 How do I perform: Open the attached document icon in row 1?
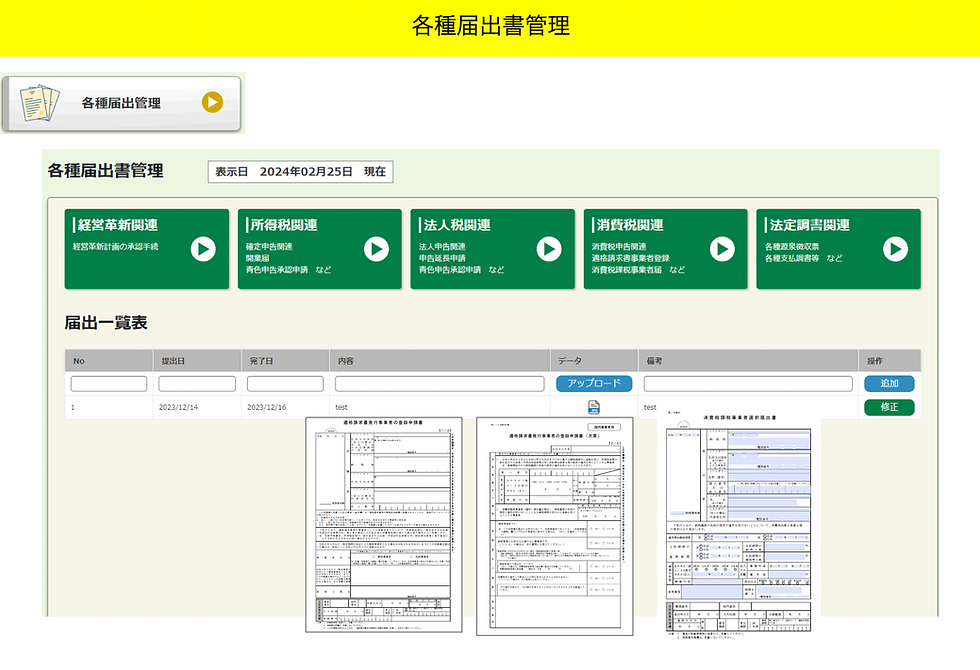pos(594,408)
